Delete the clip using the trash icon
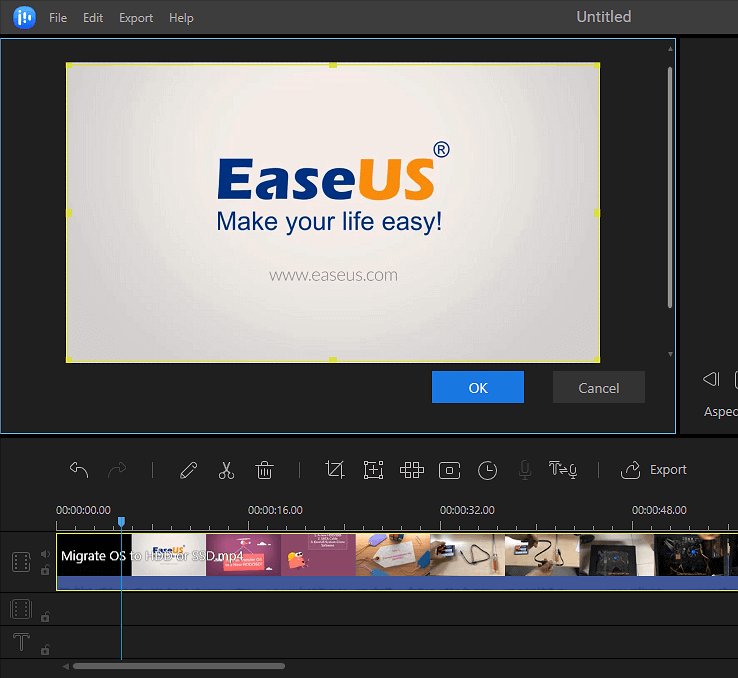Image resolution: width=738 pixels, height=678 pixels. [x=264, y=469]
